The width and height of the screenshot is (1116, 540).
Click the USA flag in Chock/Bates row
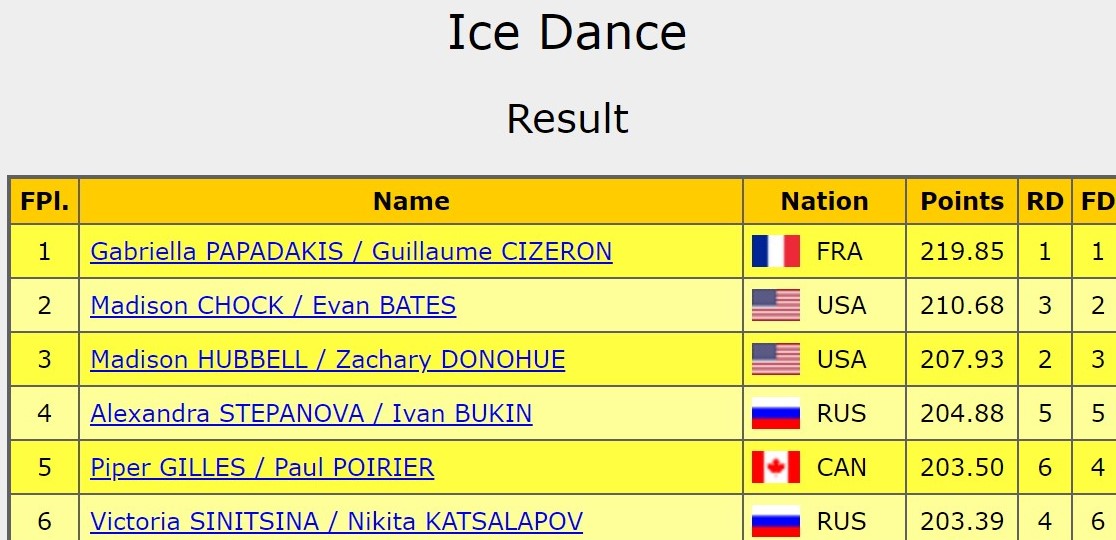click(776, 305)
